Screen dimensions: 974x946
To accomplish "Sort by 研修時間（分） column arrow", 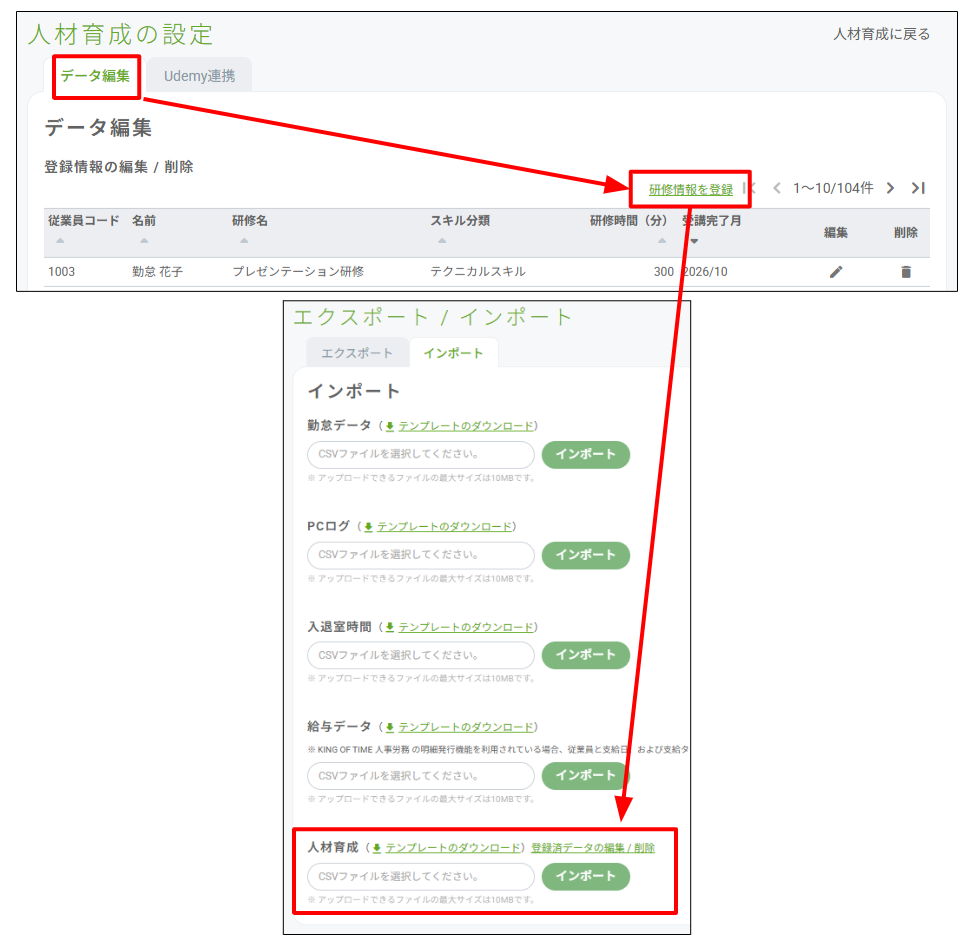I will [662, 240].
